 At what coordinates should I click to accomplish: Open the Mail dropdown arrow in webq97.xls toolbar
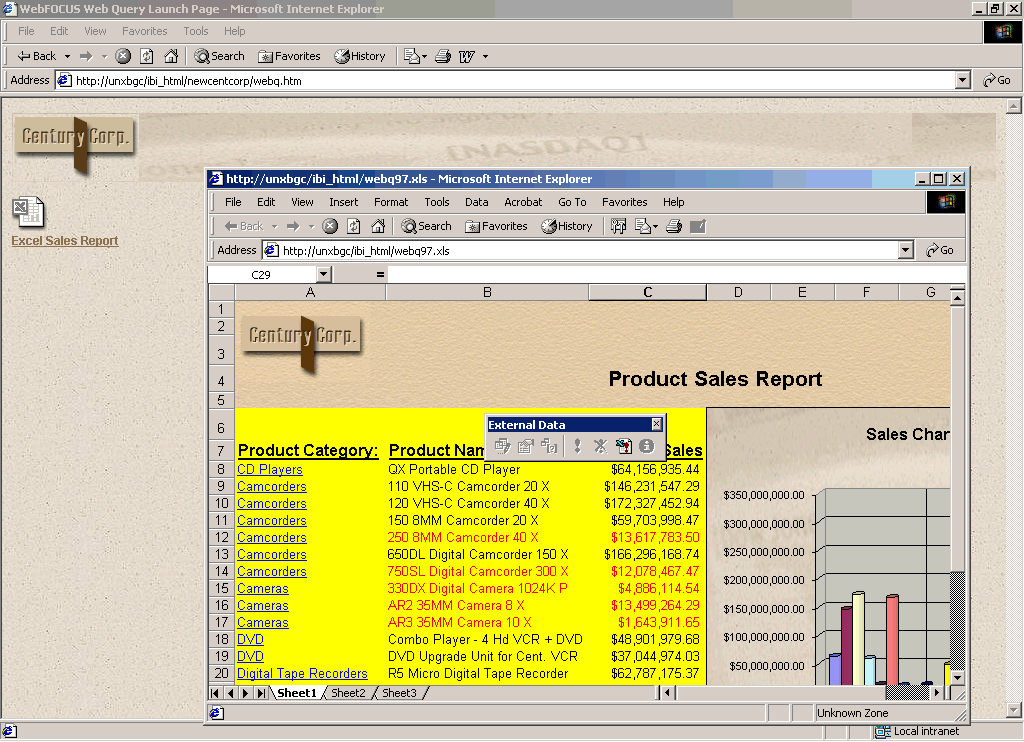[x=655, y=227]
